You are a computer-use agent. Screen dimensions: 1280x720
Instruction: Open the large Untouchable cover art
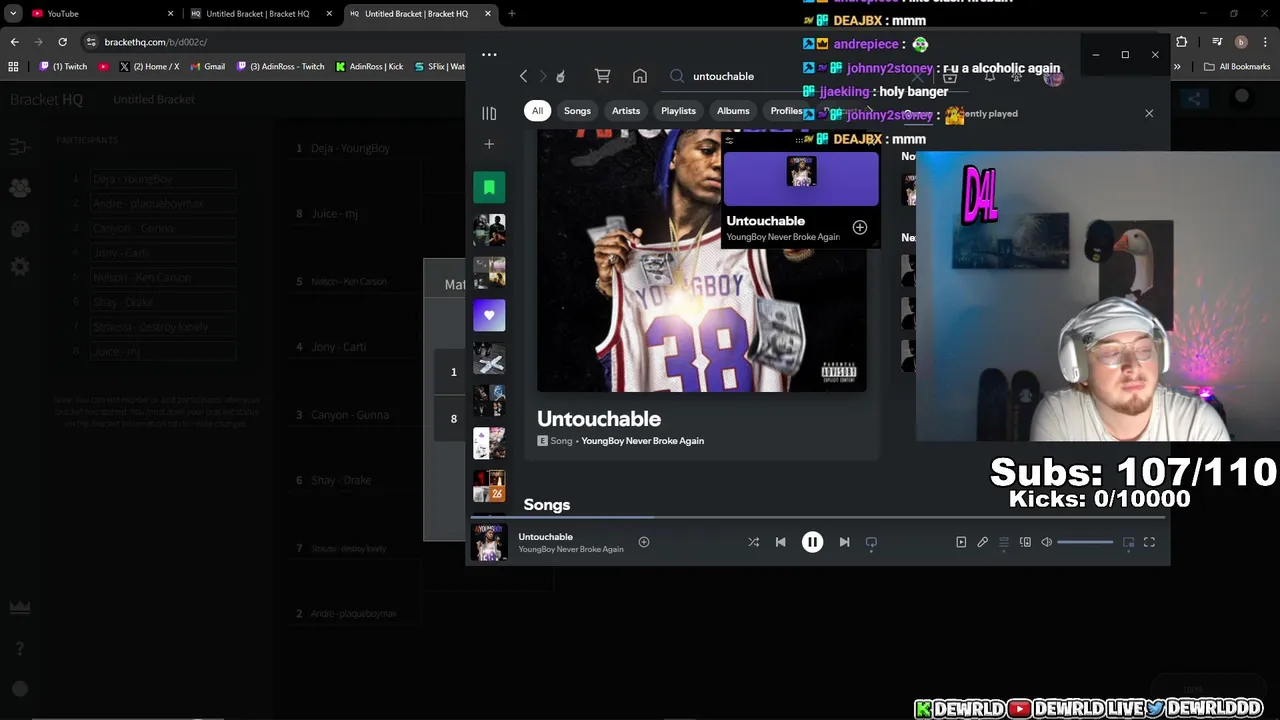click(702, 260)
